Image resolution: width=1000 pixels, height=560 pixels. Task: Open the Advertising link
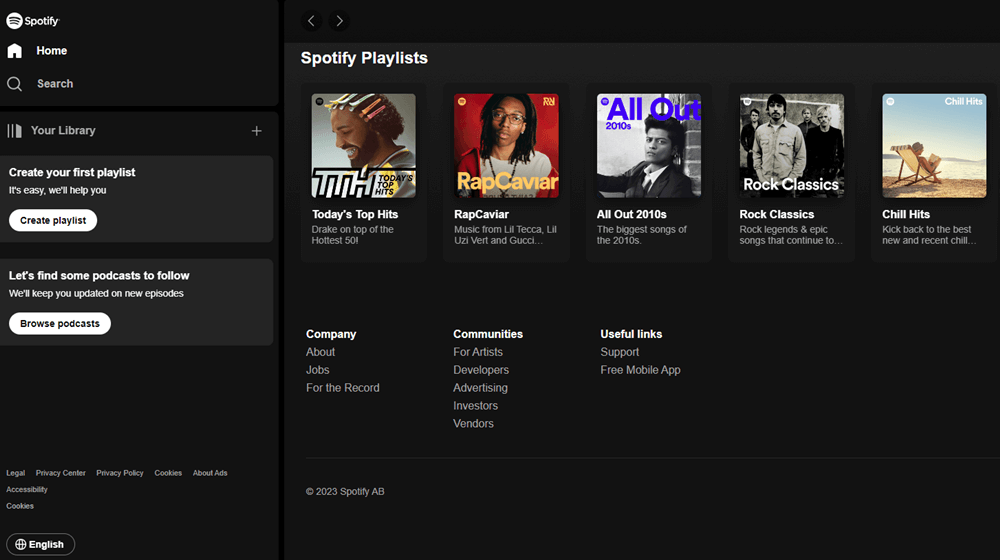[x=480, y=388]
